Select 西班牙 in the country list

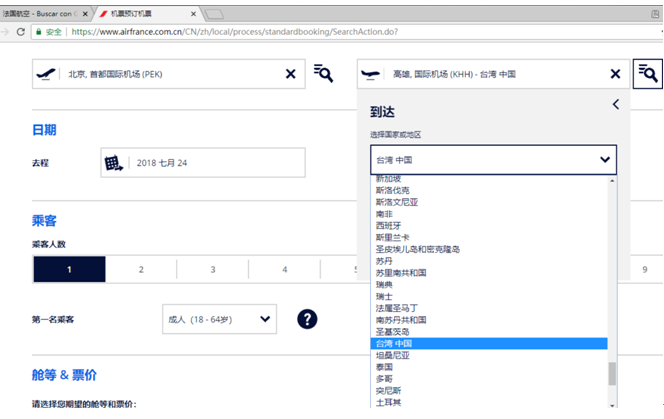(x=387, y=225)
